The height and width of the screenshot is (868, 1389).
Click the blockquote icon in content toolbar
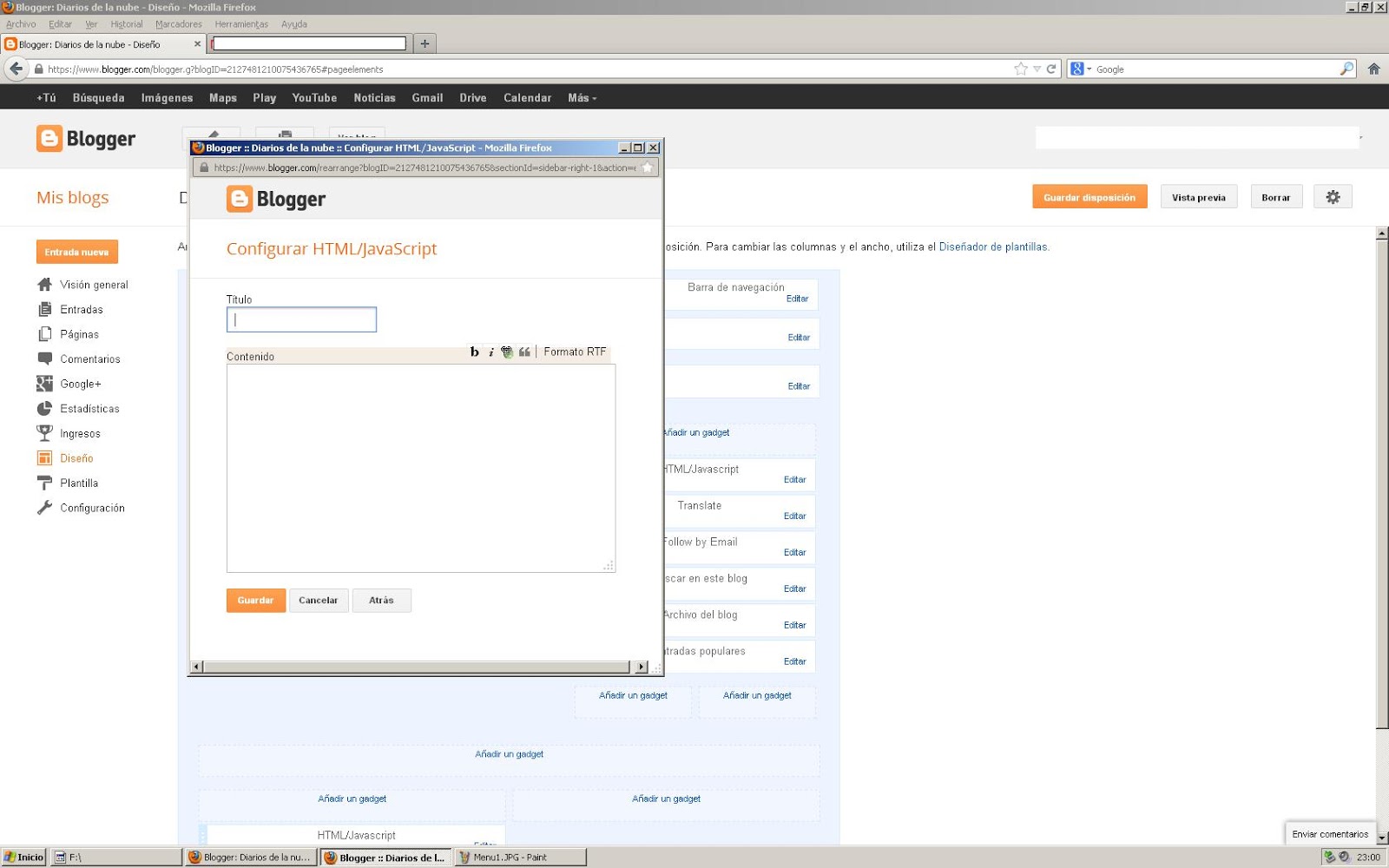click(x=524, y=352)
